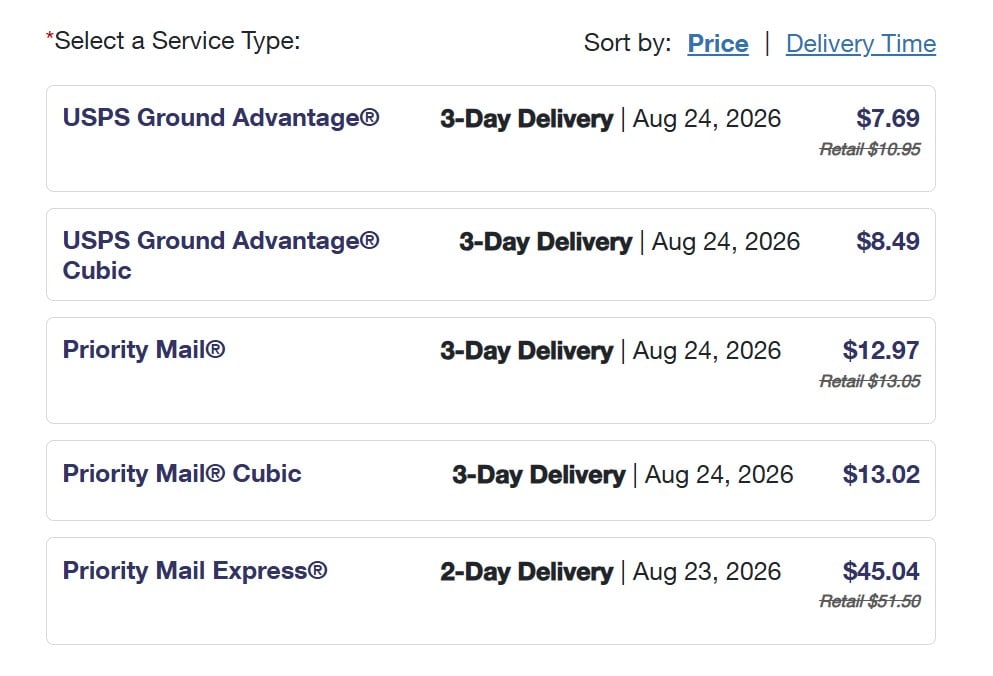
Task: Click 2-Day Delivery Aug 23 text
Action: [x=610, y=571]
